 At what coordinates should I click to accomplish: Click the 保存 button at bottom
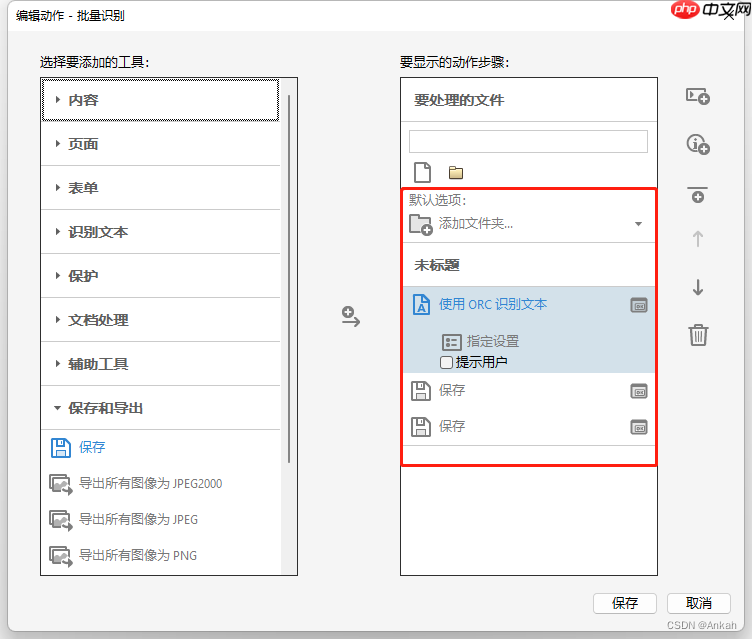click(625, 603)
